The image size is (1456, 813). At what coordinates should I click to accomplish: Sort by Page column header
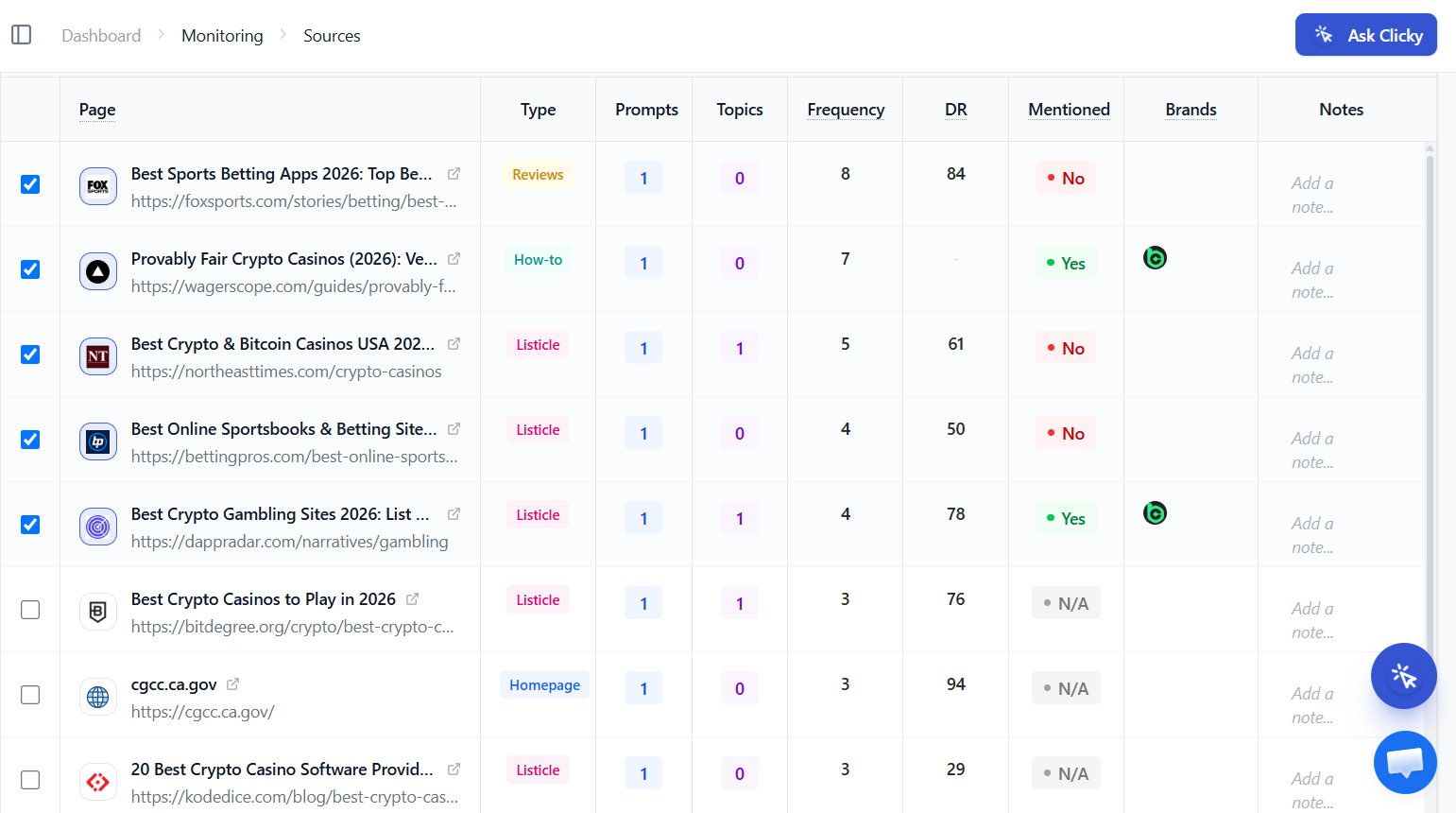(97, 110)
